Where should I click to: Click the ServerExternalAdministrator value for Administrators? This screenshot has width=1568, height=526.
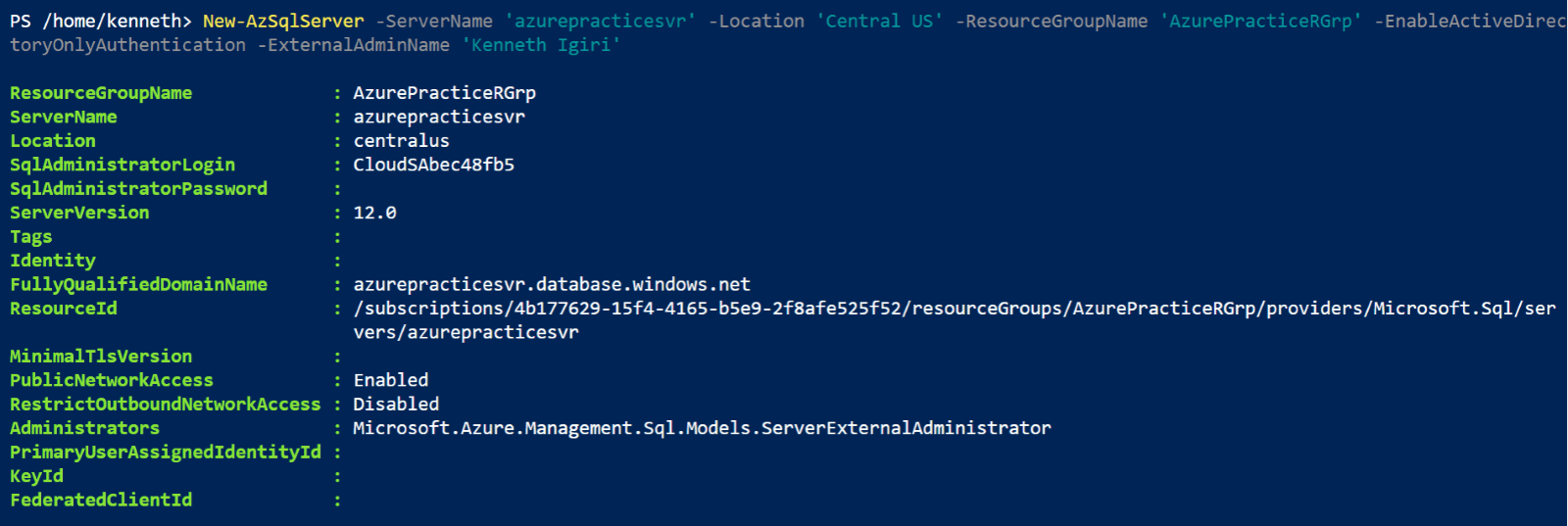click(x=702, y=428)
